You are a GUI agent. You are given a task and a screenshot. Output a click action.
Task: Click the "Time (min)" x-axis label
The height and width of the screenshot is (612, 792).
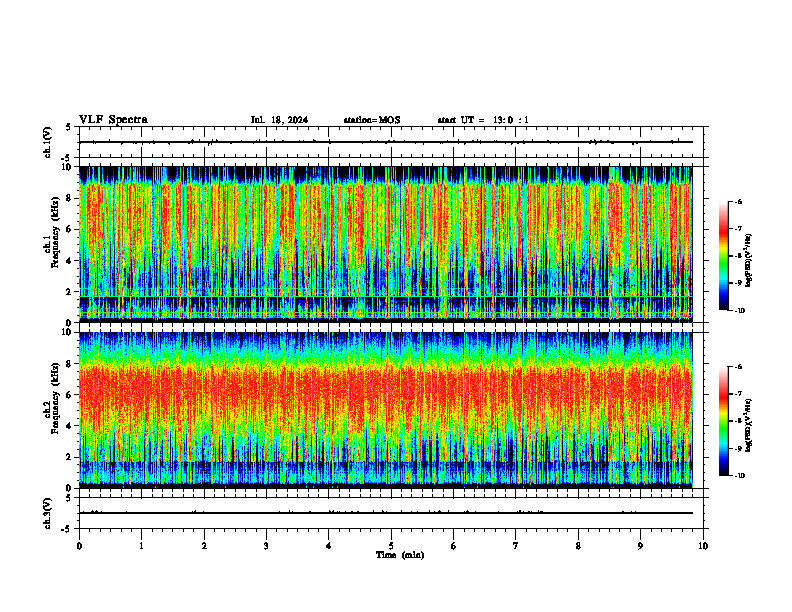pyautogui.click(x=400, y=555)
